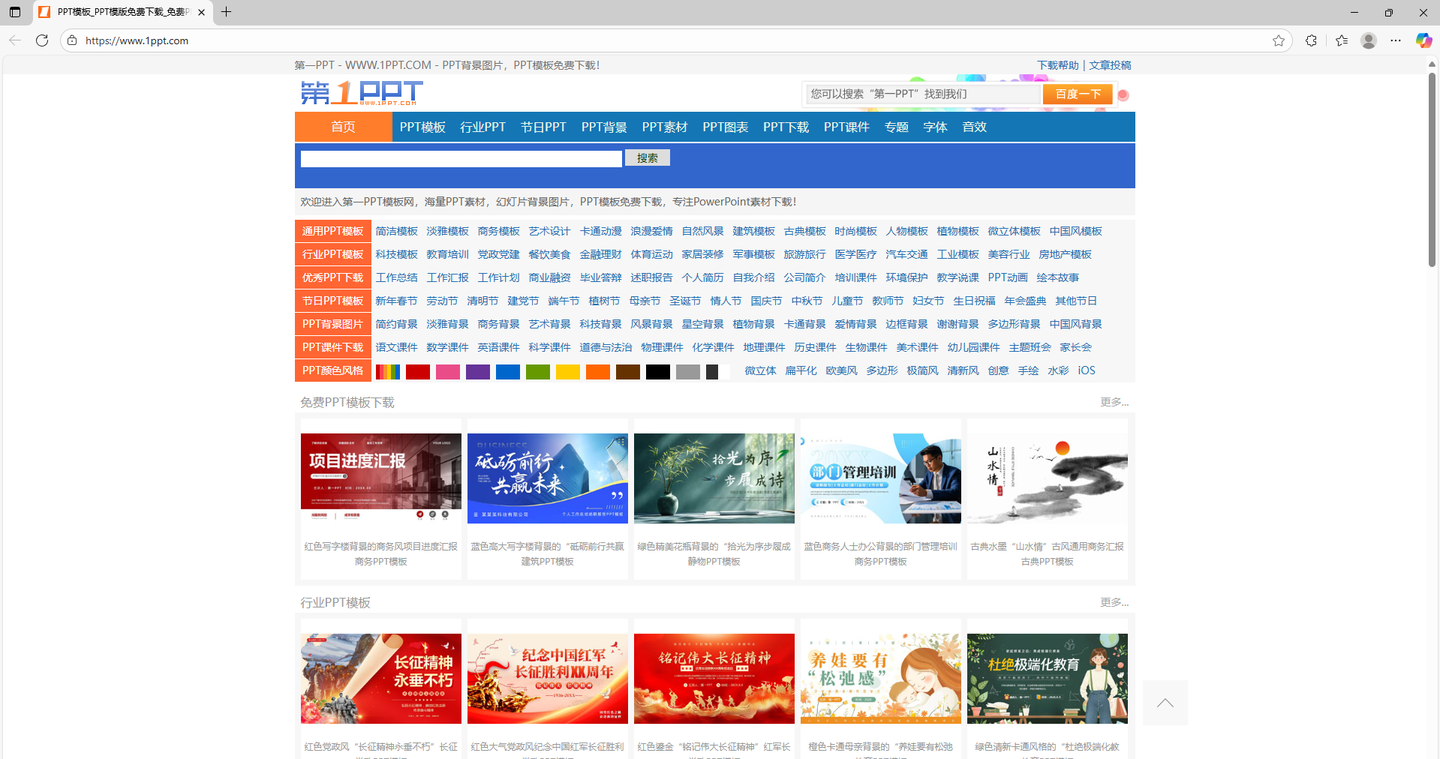This screenshot has width=1440, height=759.
Task: Select the rainbow multicolor swatch
Action: [388, 372]
